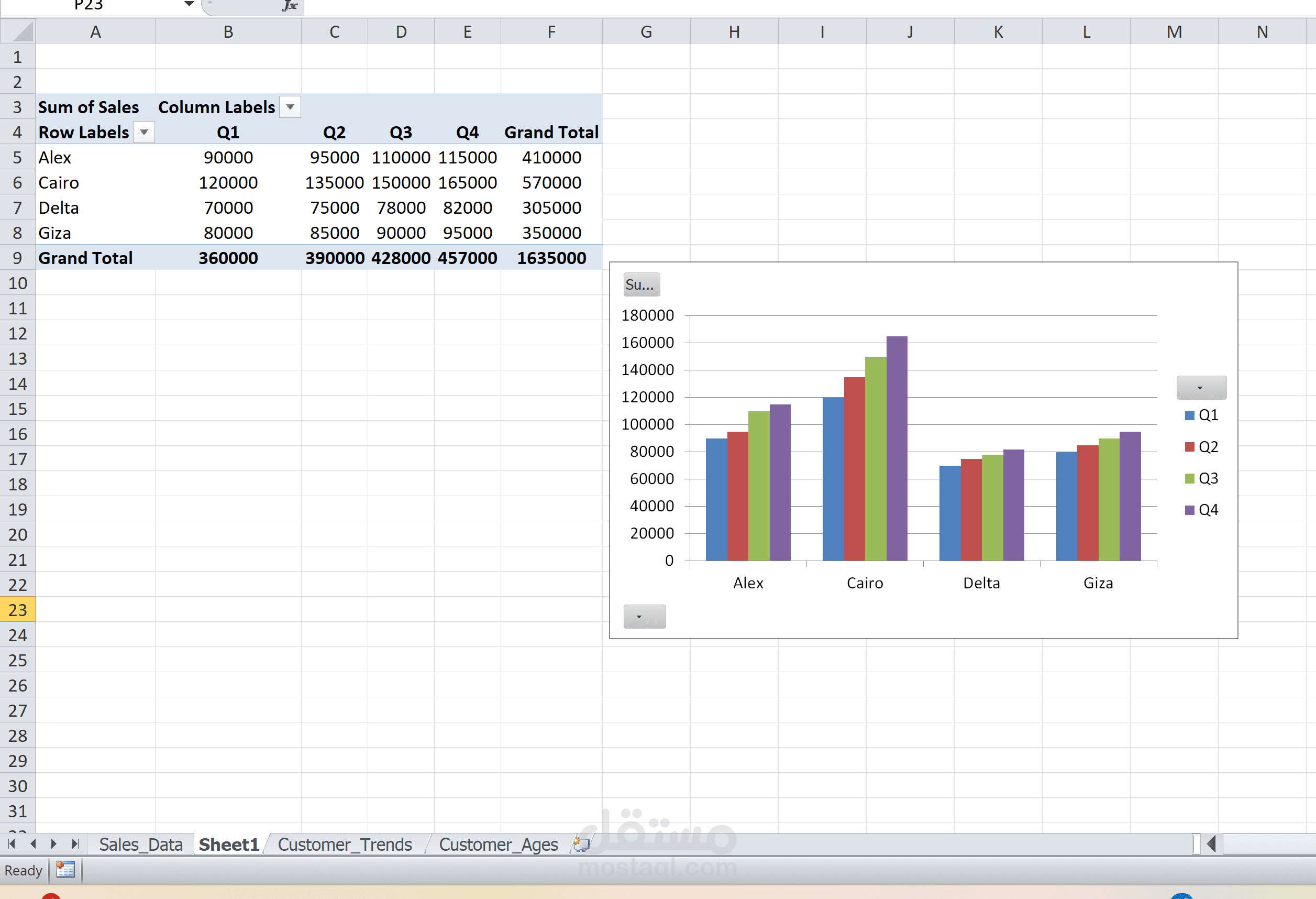
Task: Open the Column Labels filter dropdown
Action: 290,106
